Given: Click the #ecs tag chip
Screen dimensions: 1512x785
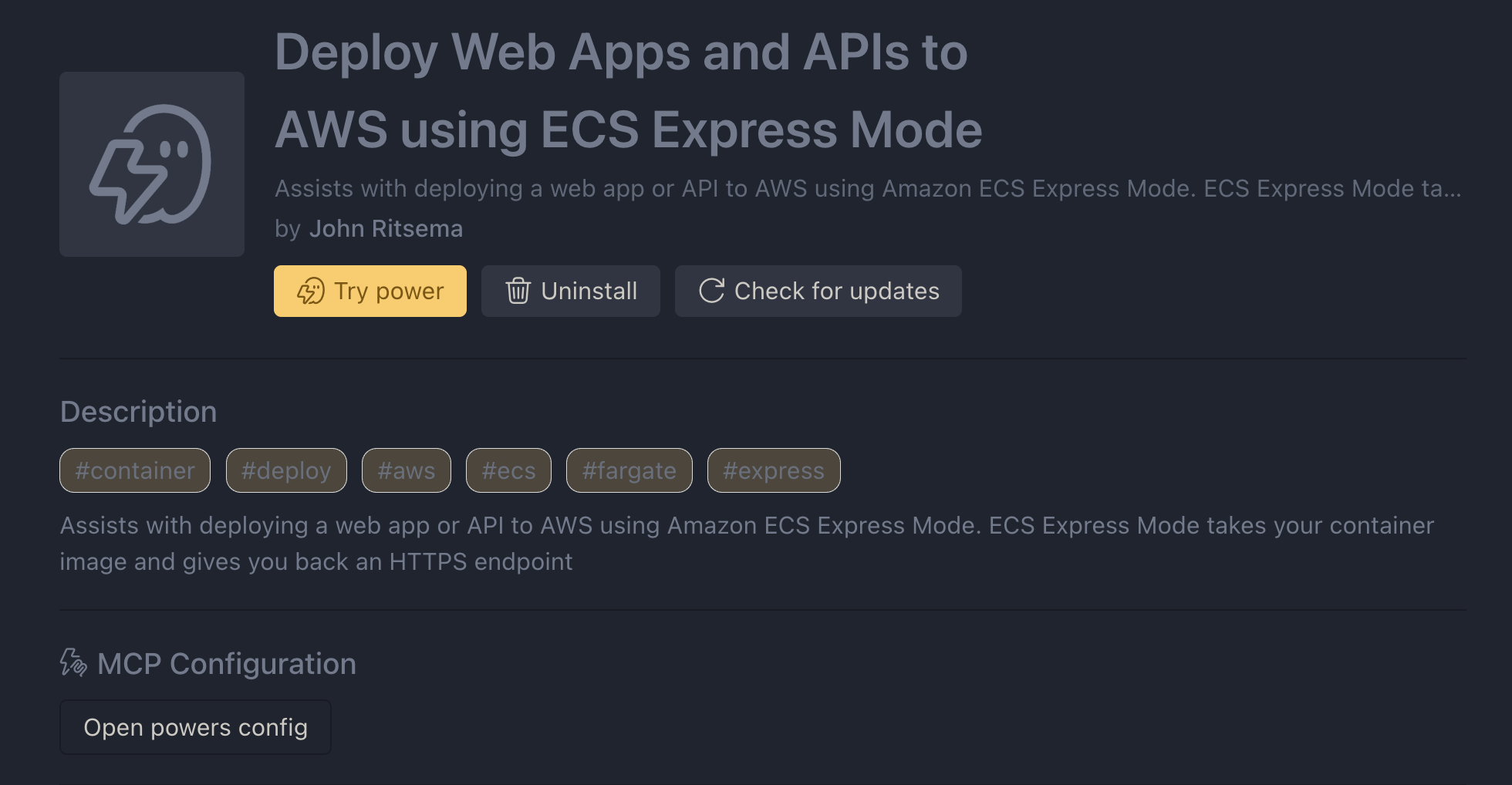Looking at the screenshot, I should (508, 470).
